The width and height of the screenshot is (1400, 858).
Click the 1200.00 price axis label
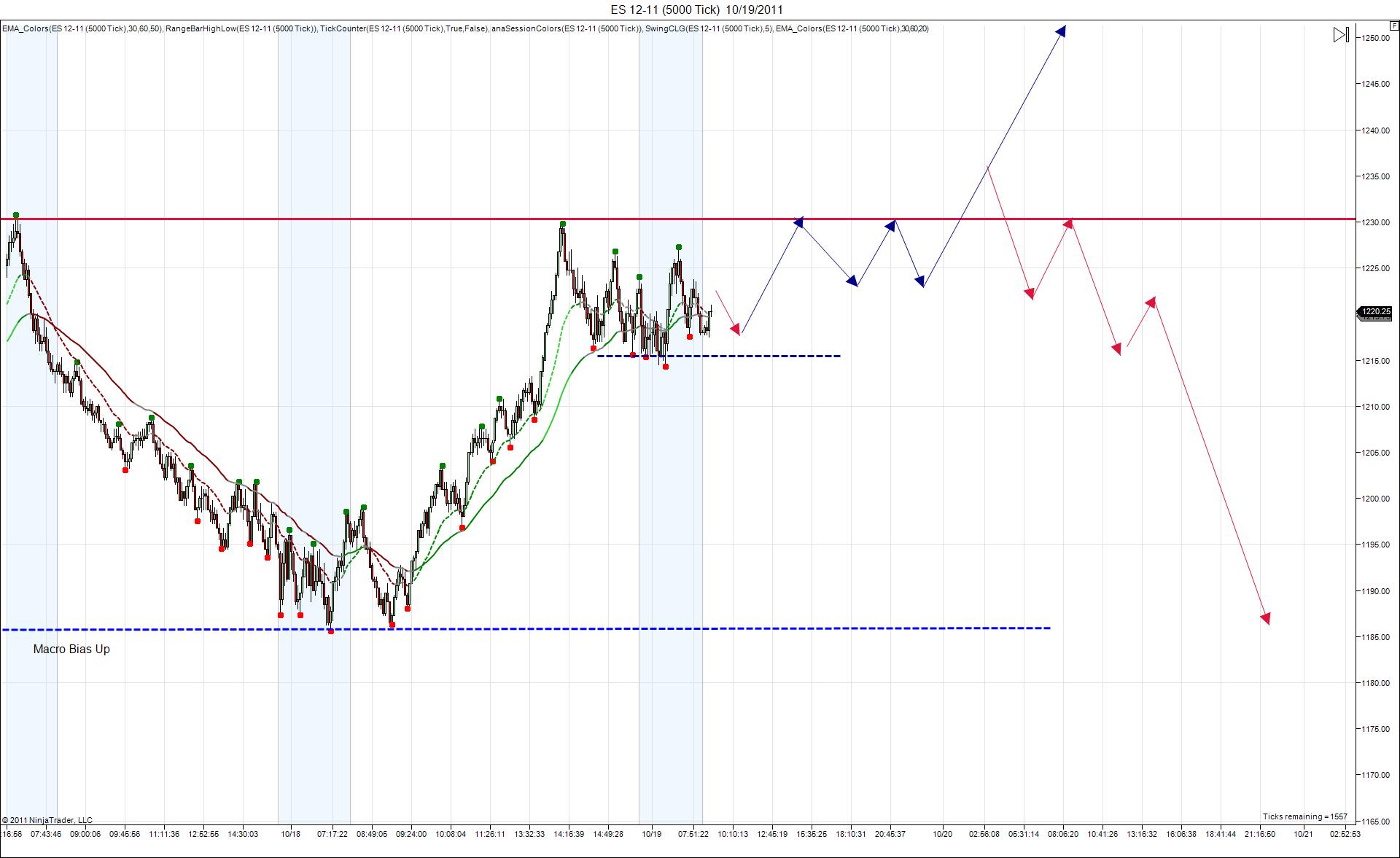tap(1375, 499)
